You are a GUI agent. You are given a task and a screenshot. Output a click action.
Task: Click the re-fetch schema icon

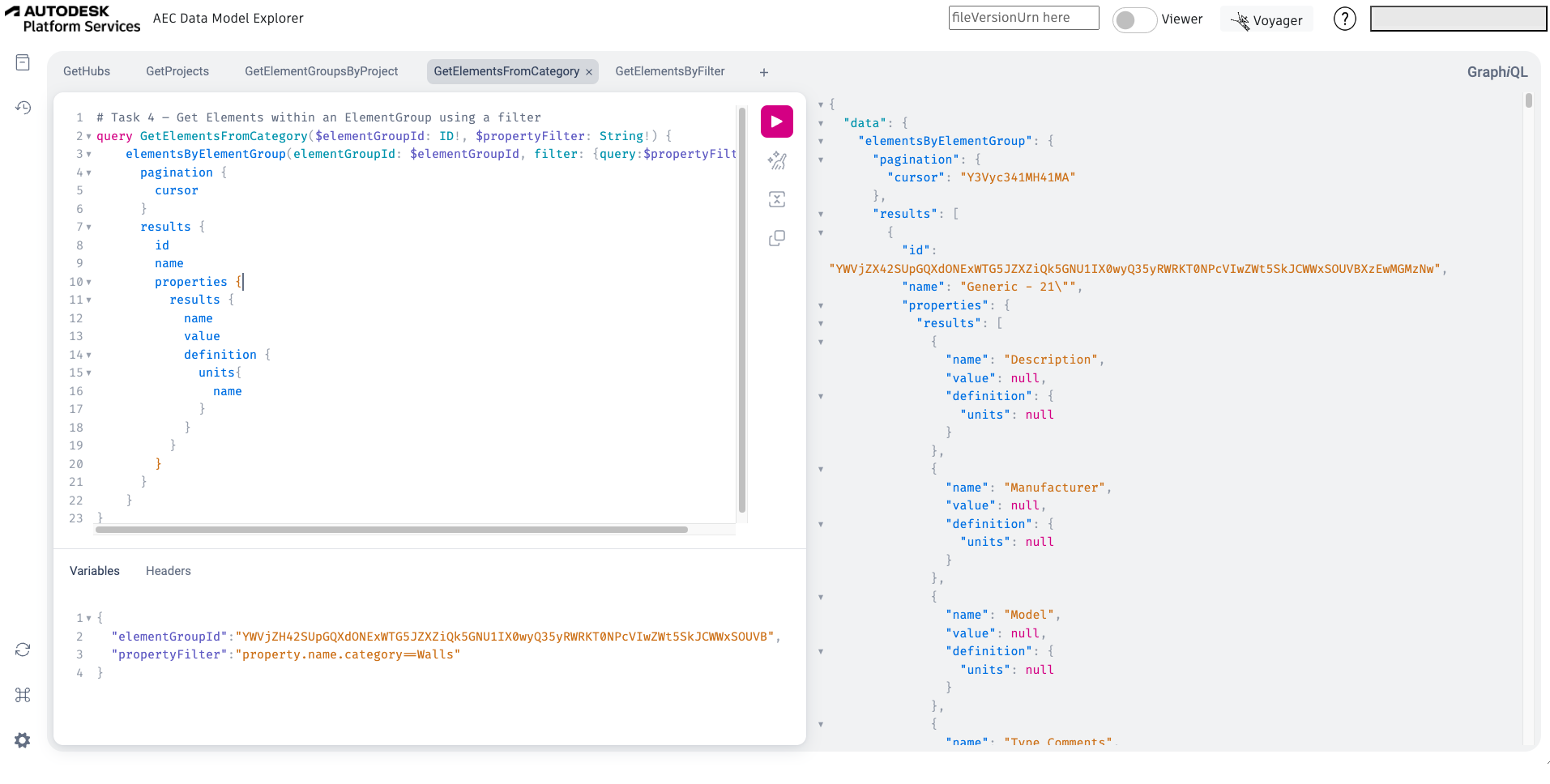23,650
